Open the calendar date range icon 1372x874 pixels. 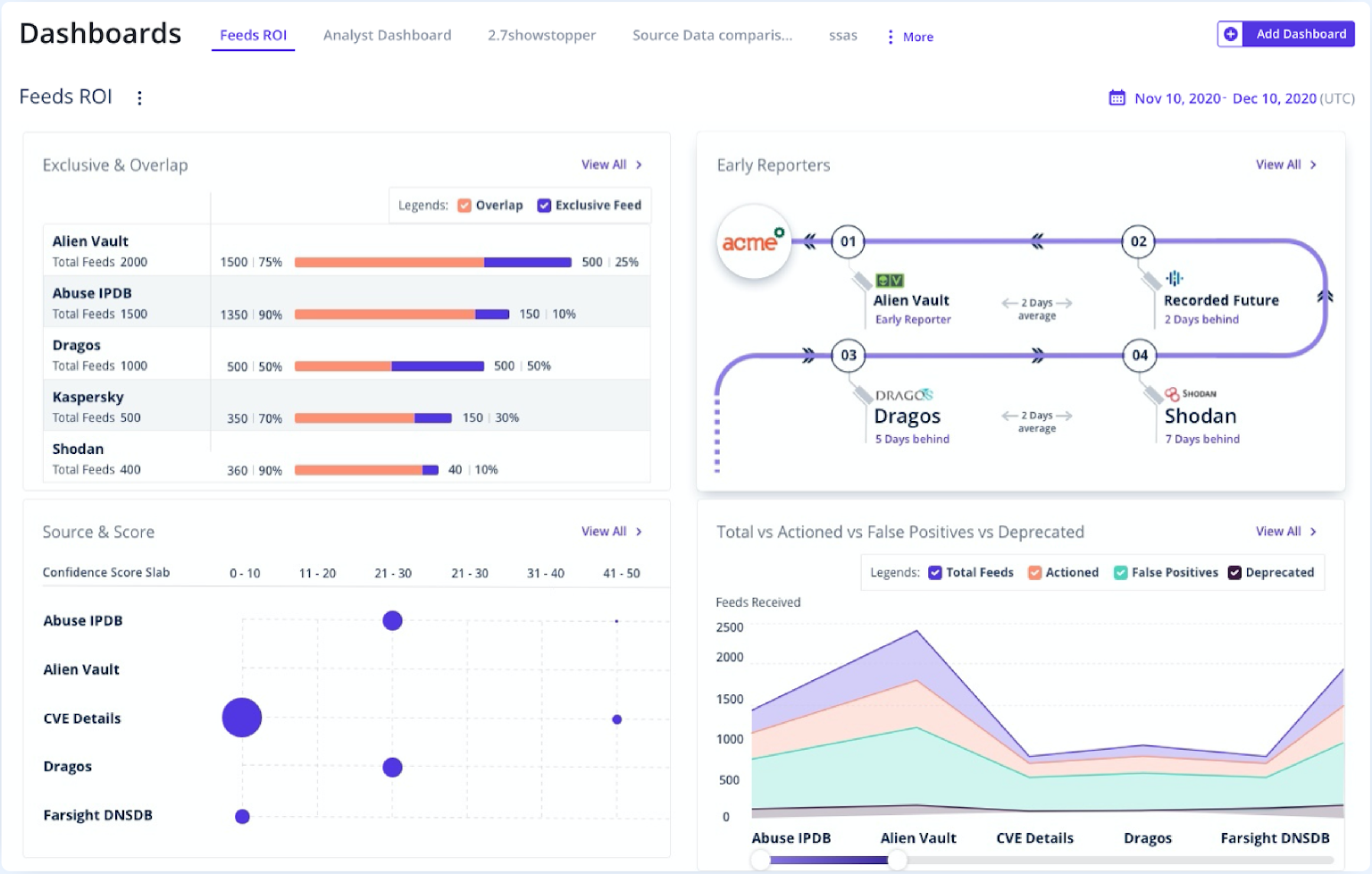point(1117,97)
